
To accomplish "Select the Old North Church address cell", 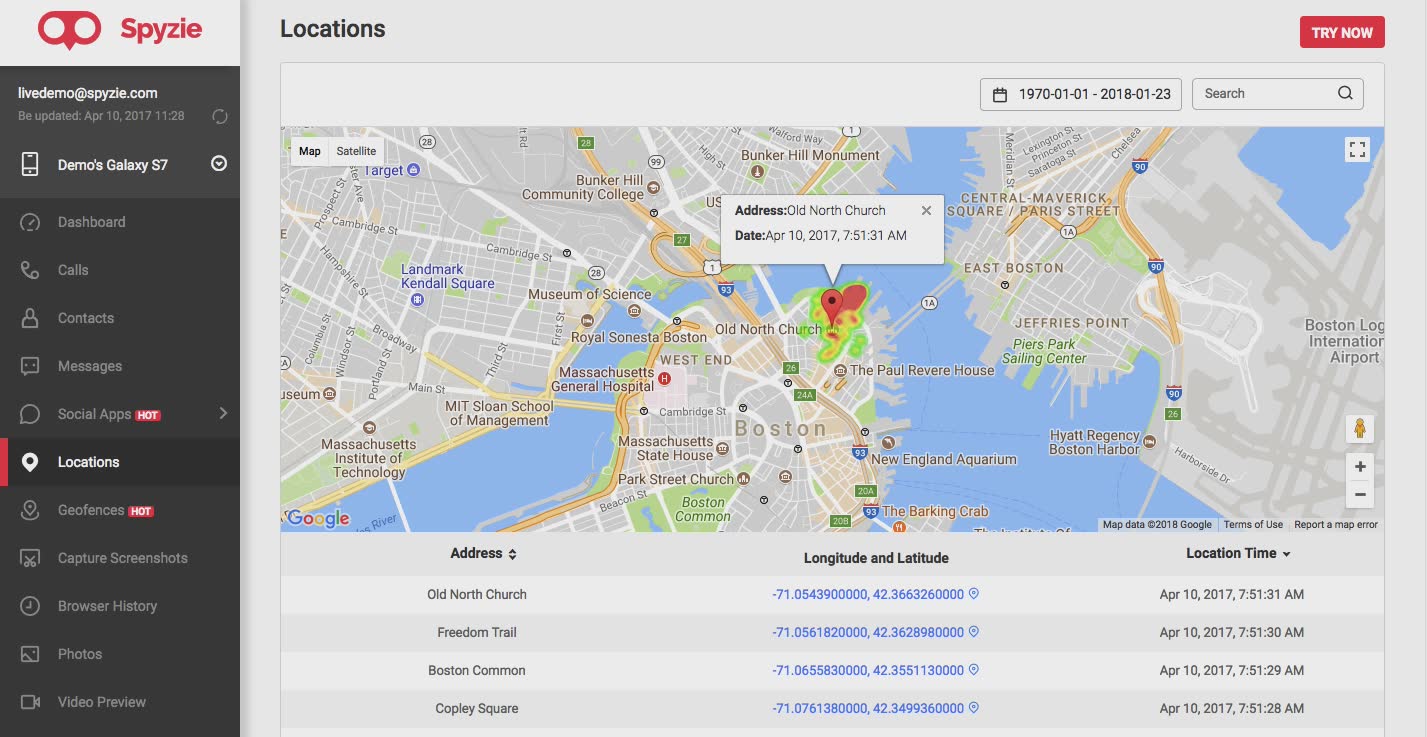I will pyautogui.click(x=477, y=594).
